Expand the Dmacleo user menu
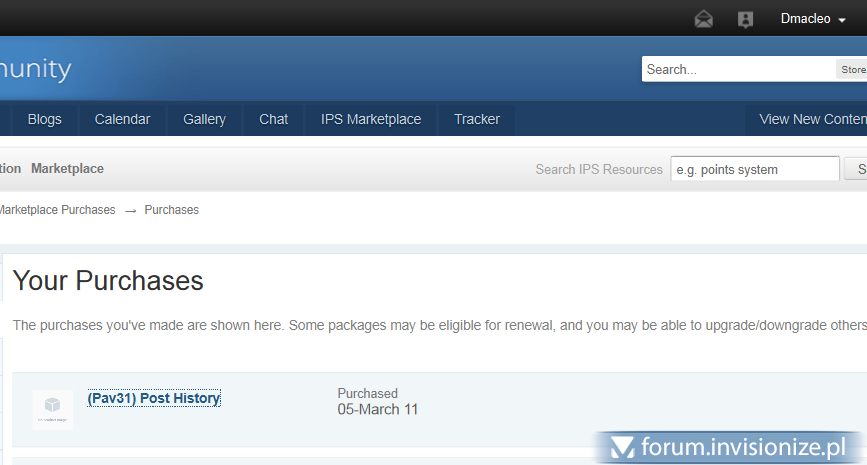The width and height of the screenshot is (867, 465). [x=812, y=19]
